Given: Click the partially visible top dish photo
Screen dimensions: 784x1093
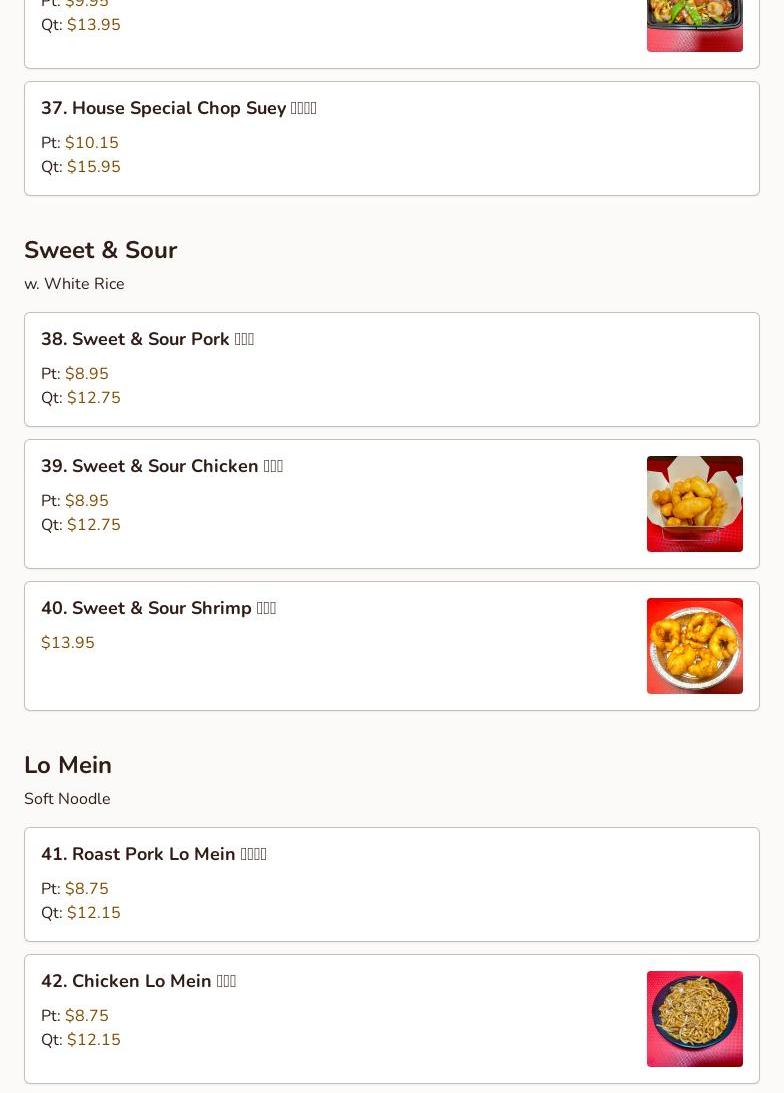Looking at the screenshot, I should (x=694, y=25).
